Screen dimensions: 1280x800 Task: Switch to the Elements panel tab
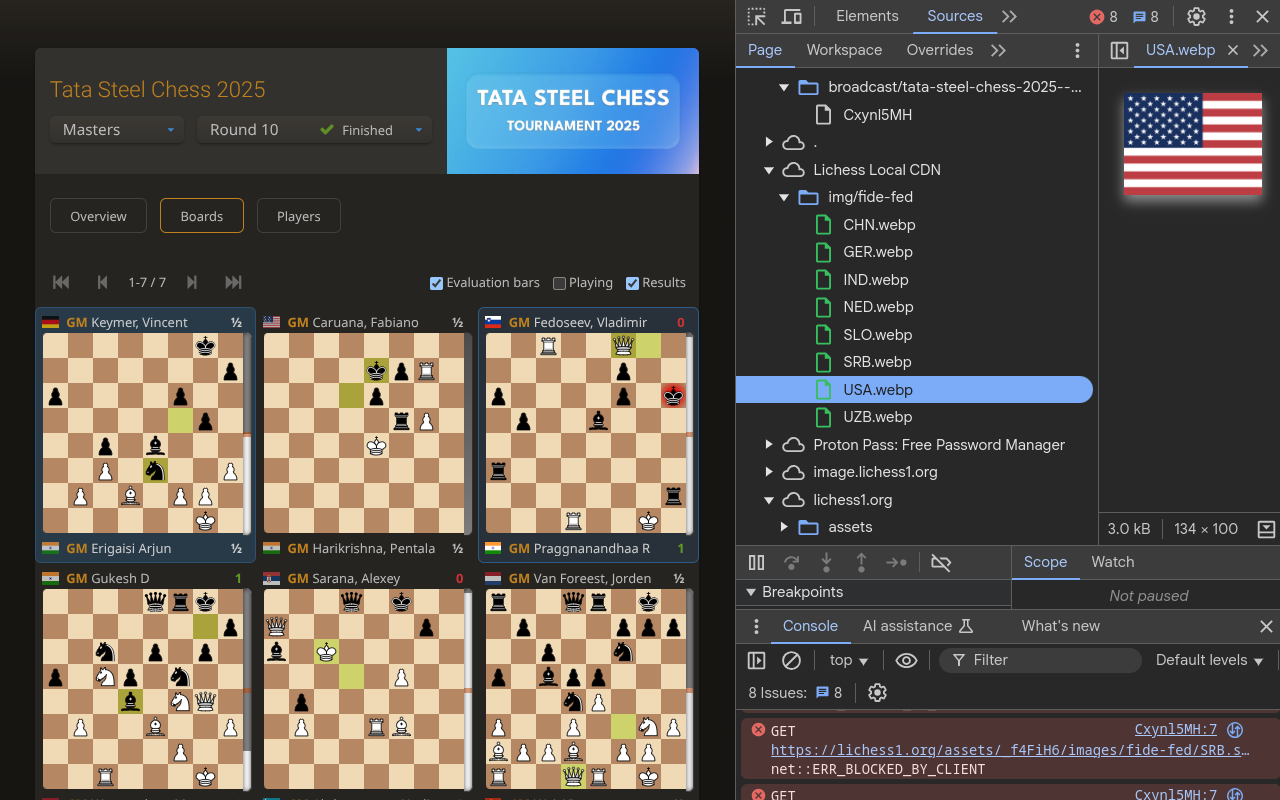pyautogui.click(x=867, y=16)
